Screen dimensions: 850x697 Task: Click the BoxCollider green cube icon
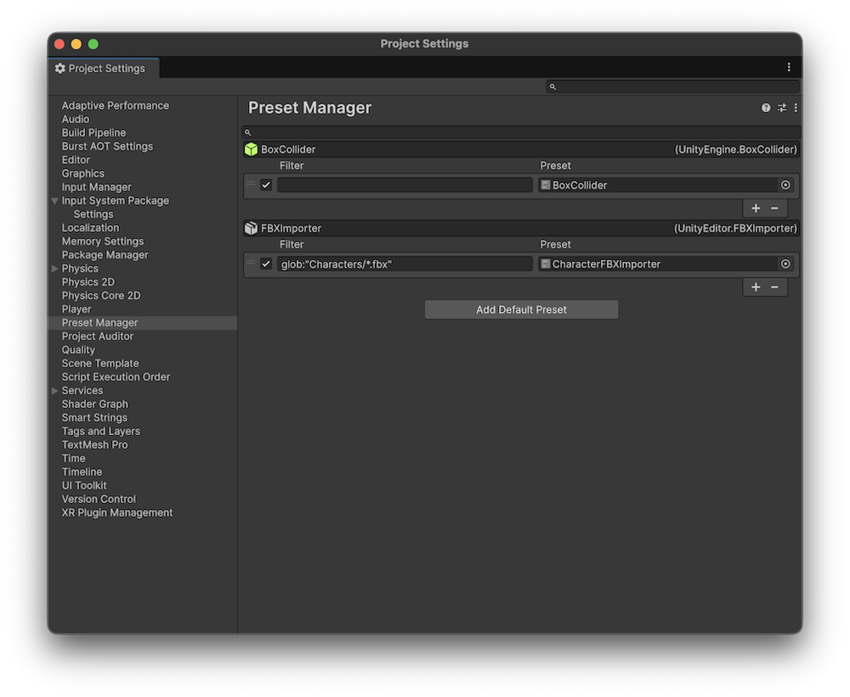(251, 150)
